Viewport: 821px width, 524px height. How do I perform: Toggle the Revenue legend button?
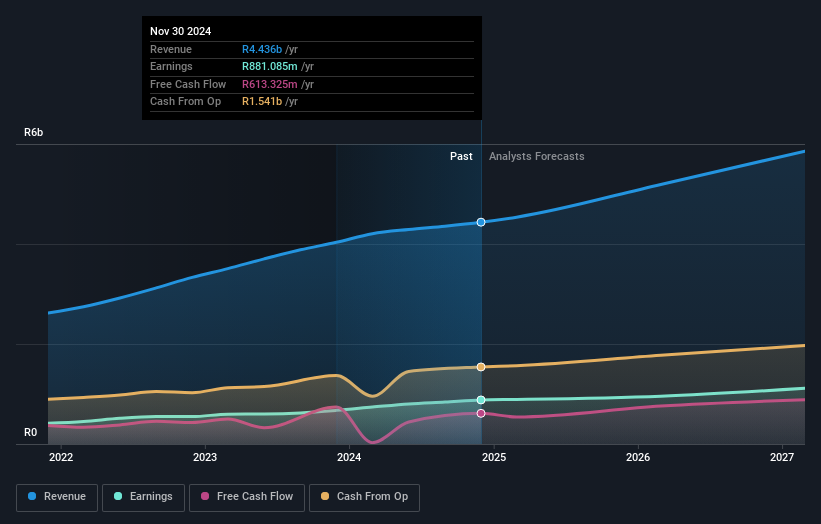tap(57, 497)
